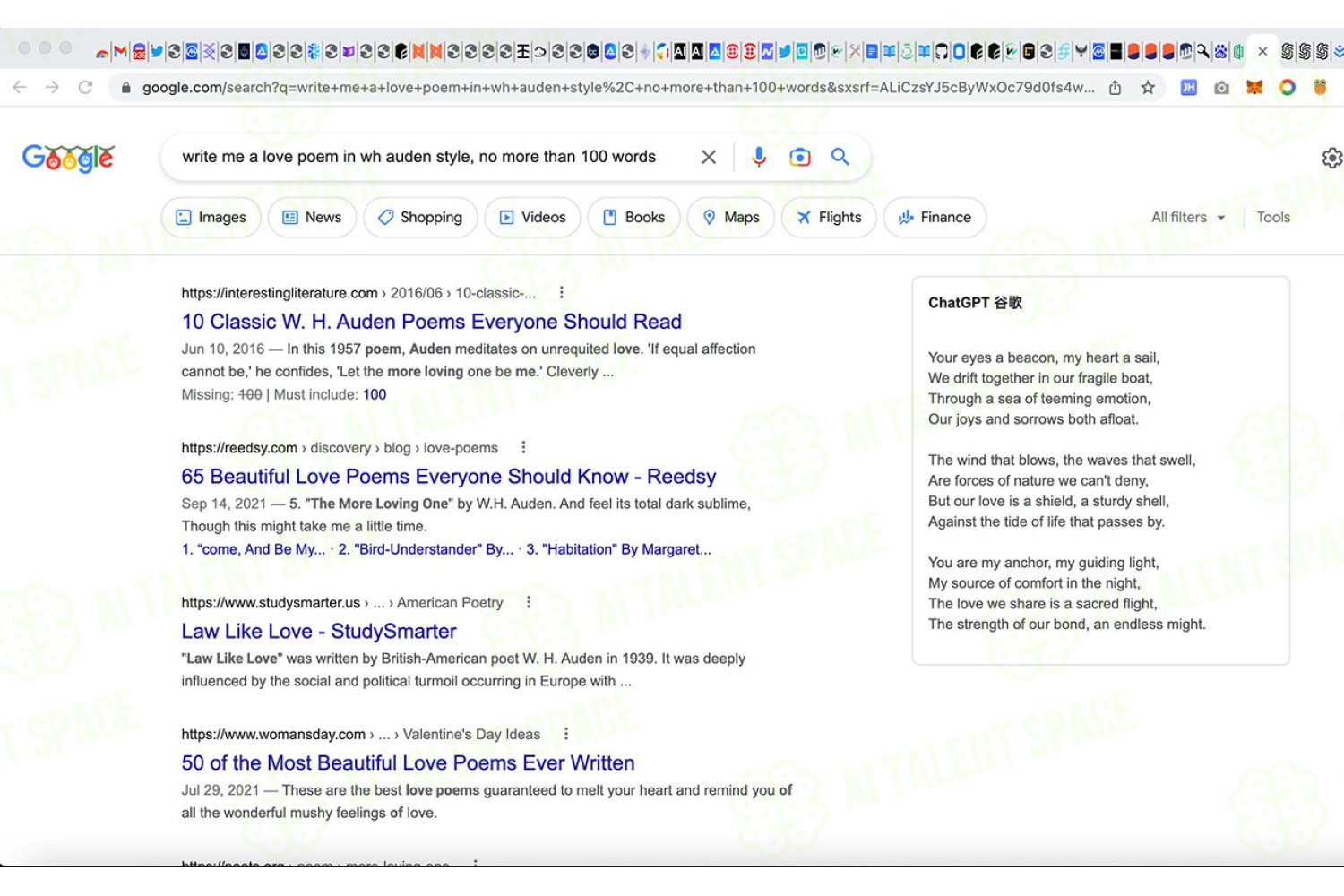Image resolution: width=1344 pixels, height=896 pixels.
Task: Filter results by Flights
Action: (x=829, y=217)
